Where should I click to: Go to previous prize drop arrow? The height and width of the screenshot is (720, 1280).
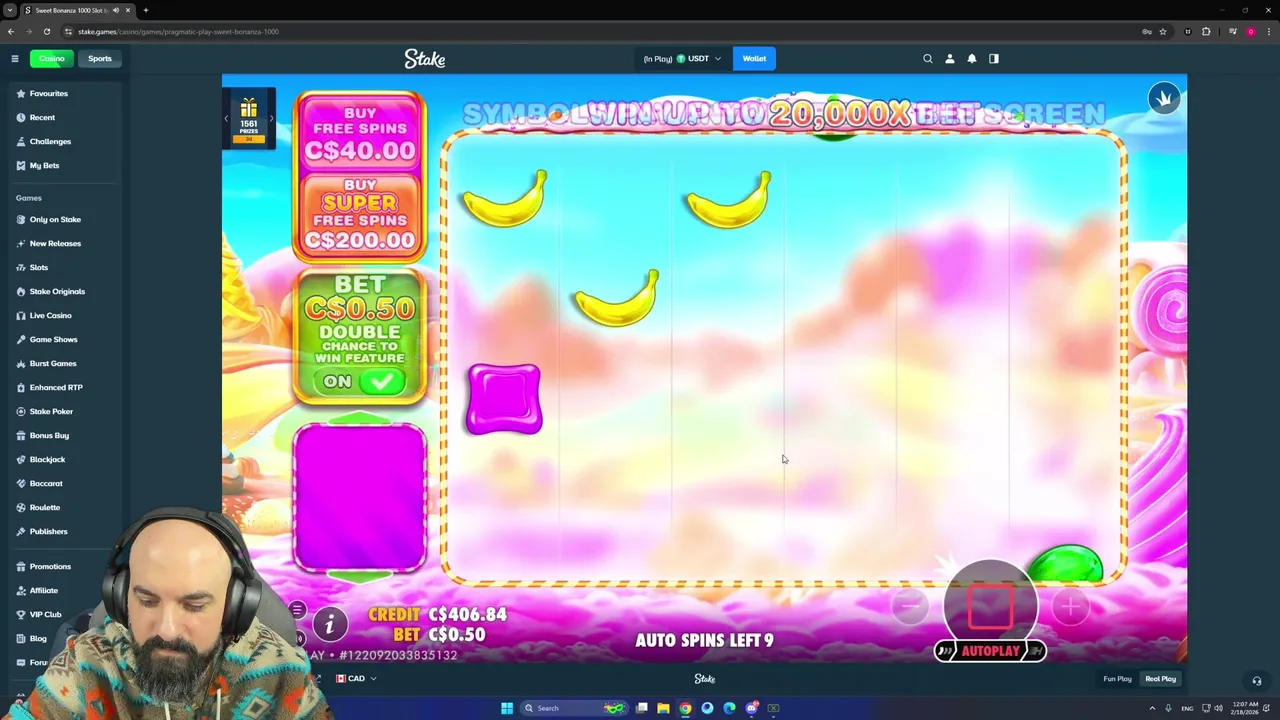click(226, 119)
